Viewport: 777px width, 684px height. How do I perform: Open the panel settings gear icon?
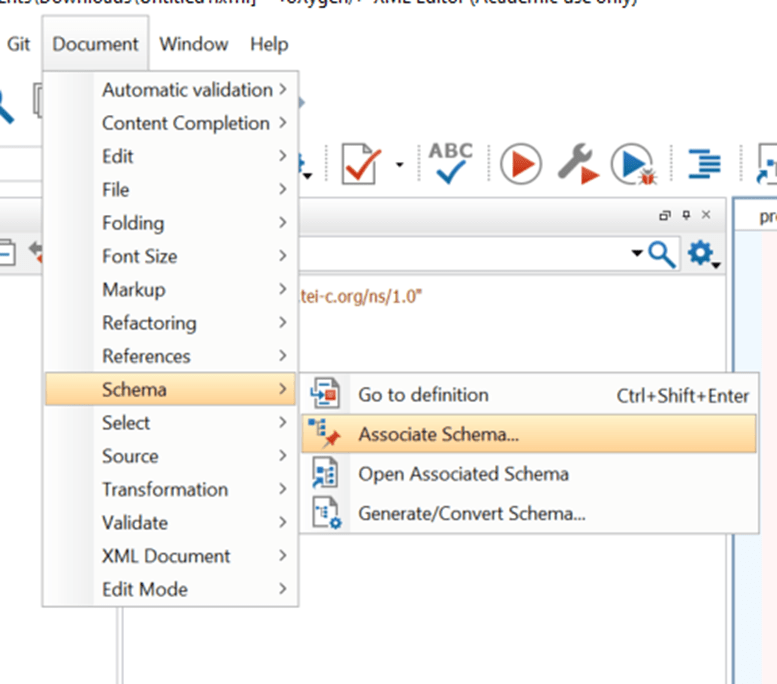click(702, 254)
